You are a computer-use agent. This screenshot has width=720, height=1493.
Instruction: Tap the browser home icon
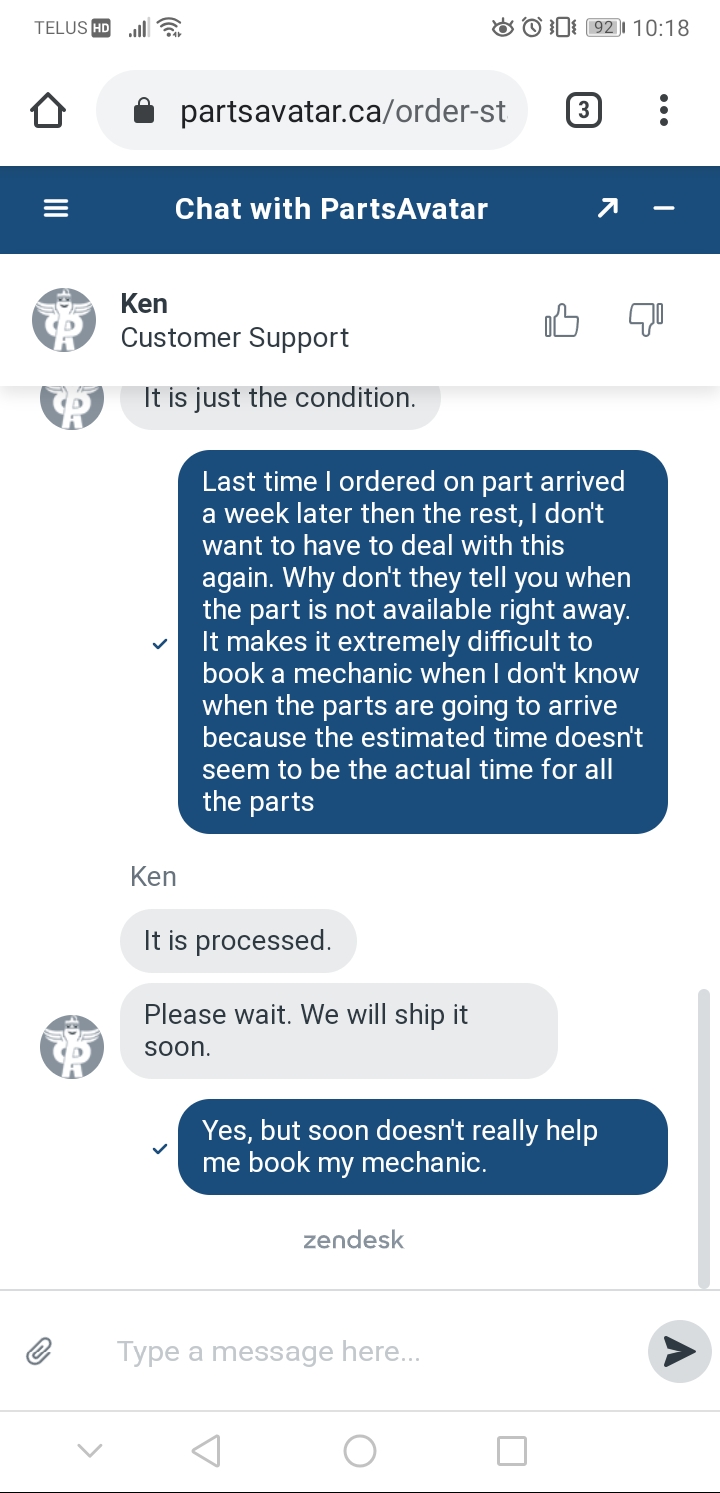click(48, 111)
